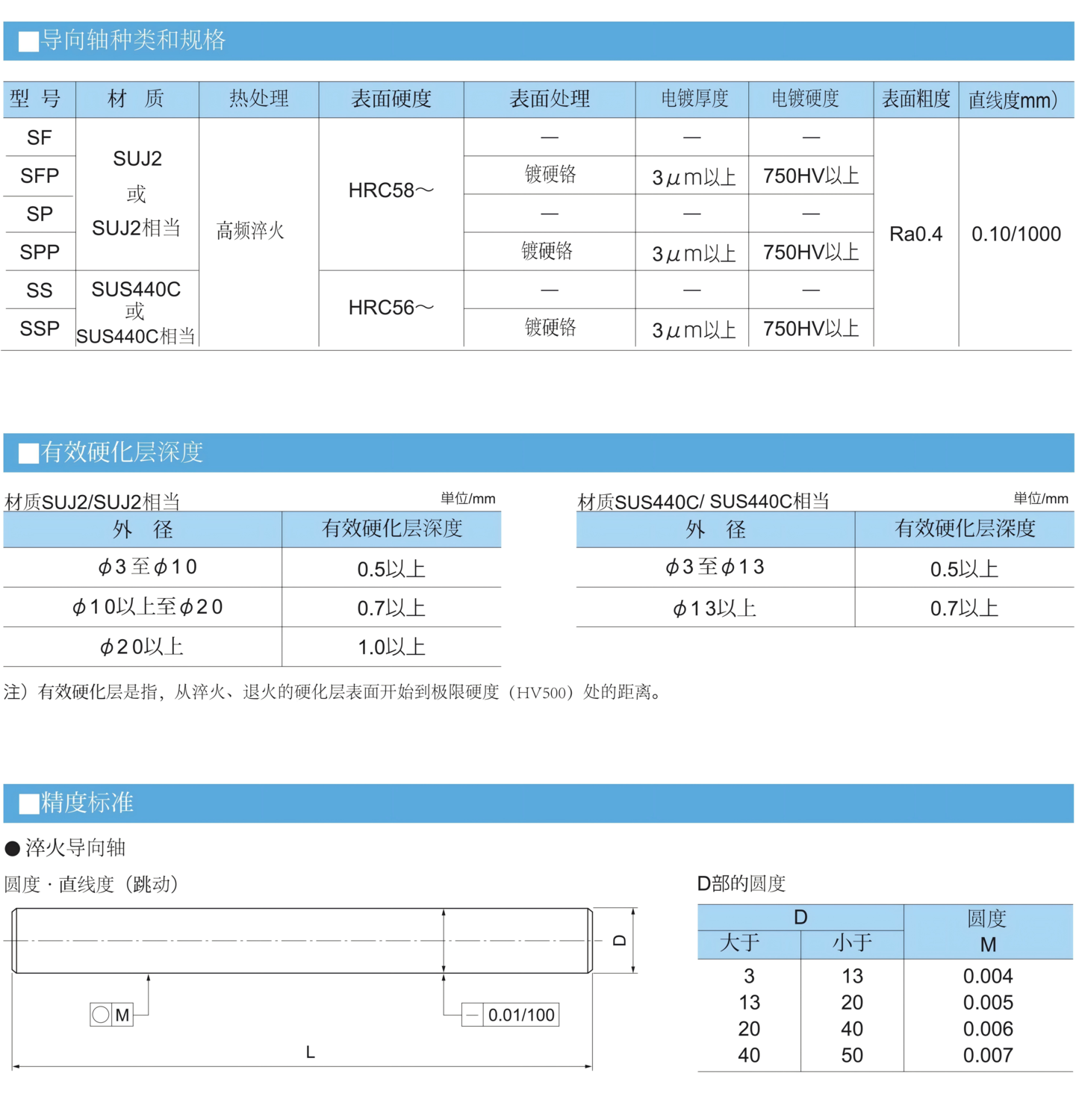Click the 1.0以上 hardened depth value
This screenshot has width=1076, height=1120.
click(391, 647)
